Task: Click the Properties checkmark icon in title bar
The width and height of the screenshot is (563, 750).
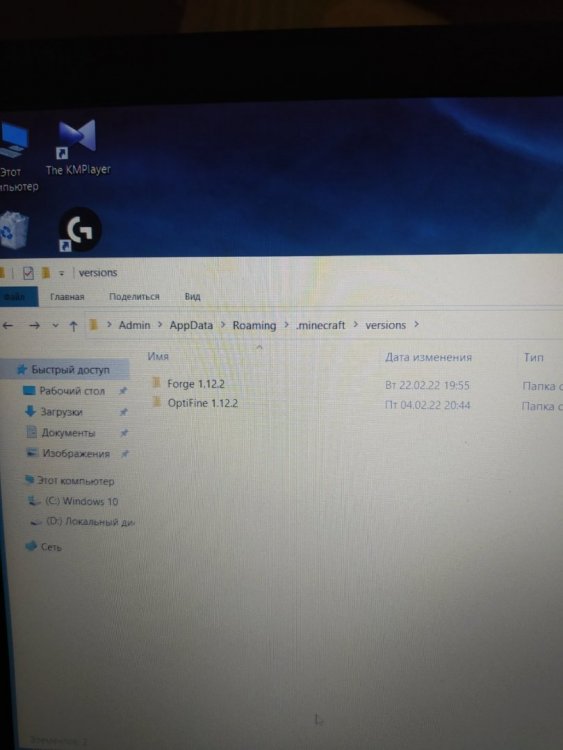Action: pos(28,273)
